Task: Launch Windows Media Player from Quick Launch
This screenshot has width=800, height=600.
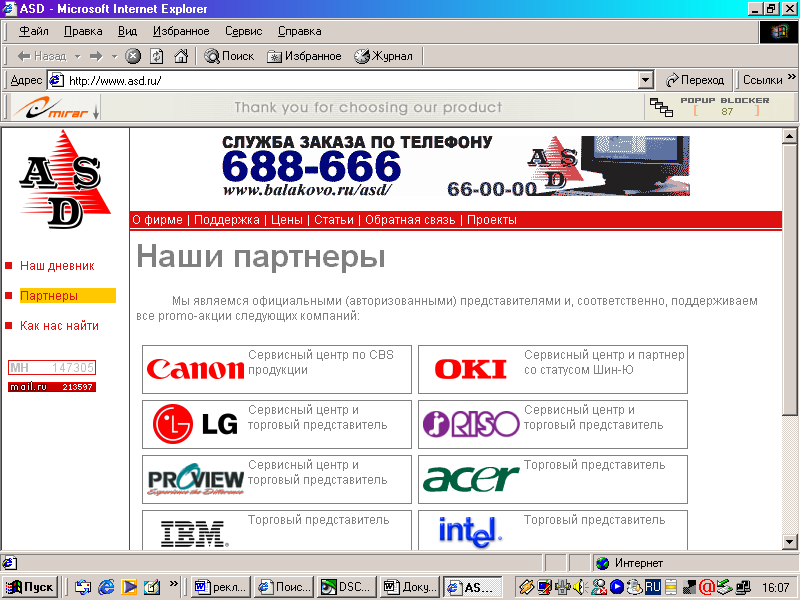Action: click(129, 587)
